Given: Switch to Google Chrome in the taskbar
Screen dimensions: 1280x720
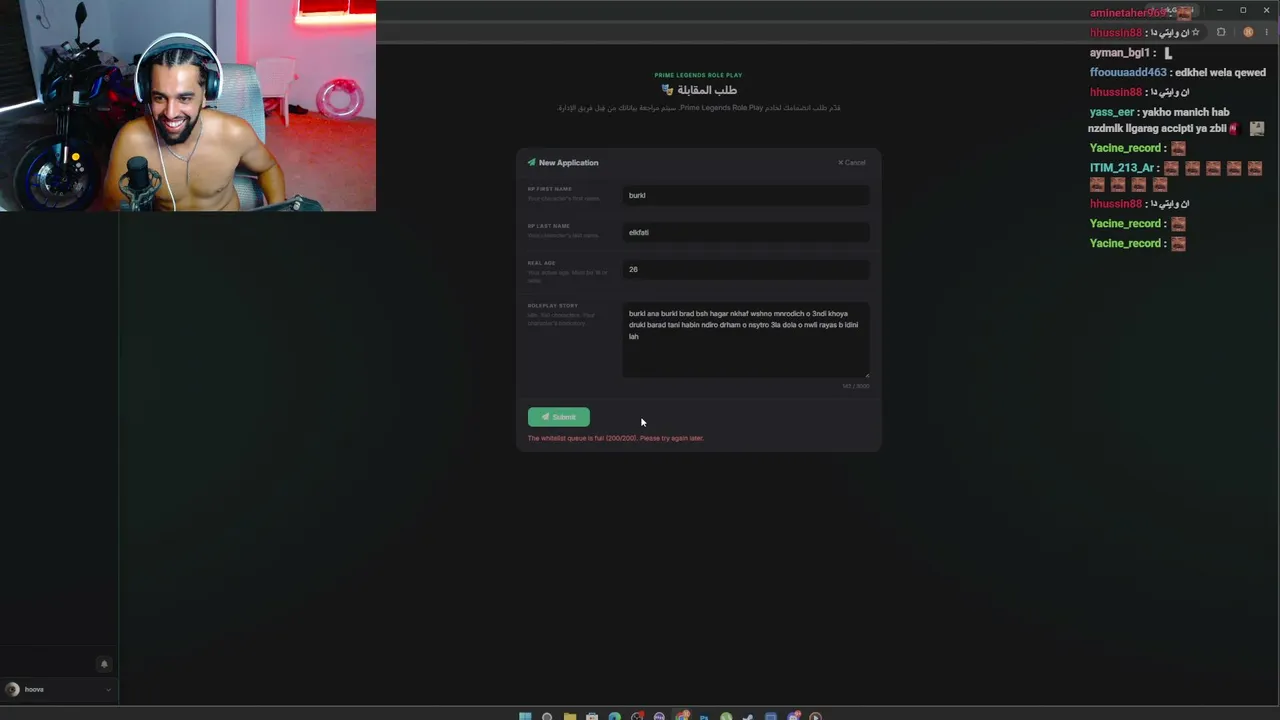Looking at the screenshot, I should click(x=682, y=716).
